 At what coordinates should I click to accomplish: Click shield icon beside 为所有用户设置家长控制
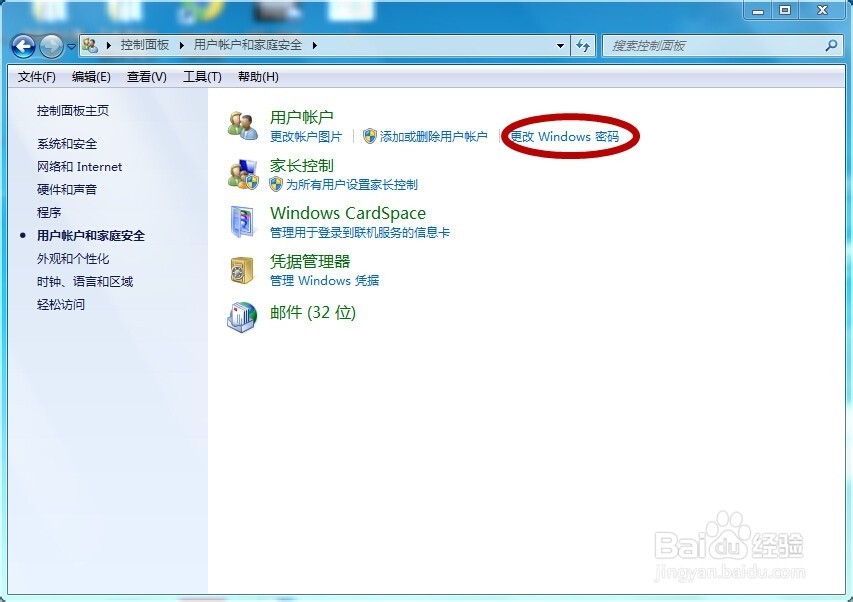276,184
